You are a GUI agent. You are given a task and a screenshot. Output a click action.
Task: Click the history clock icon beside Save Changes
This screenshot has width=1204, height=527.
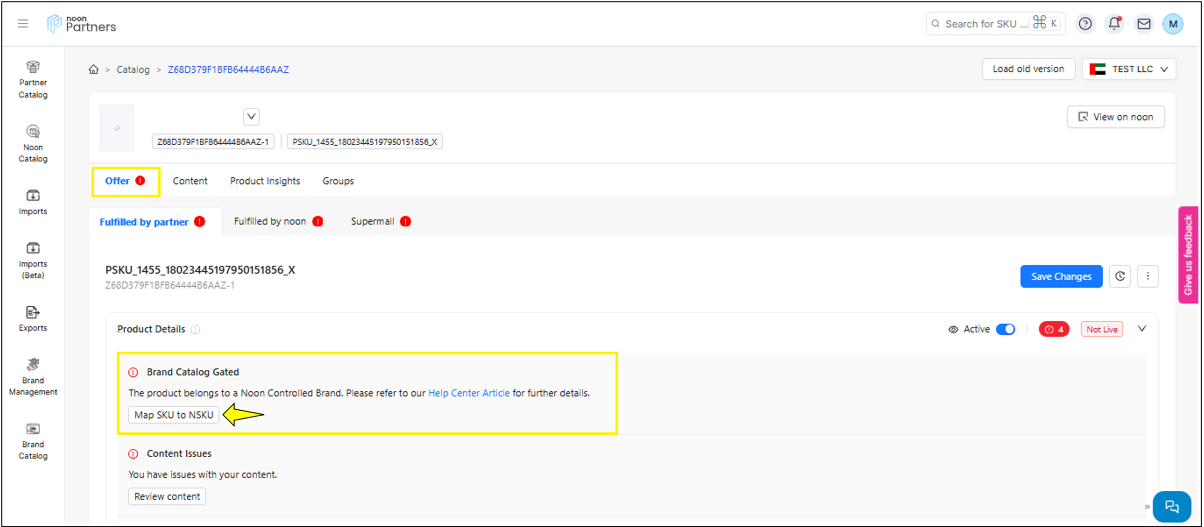[1120, 276]
